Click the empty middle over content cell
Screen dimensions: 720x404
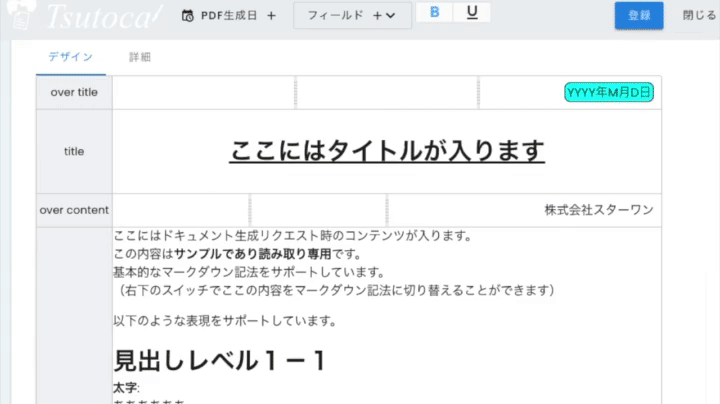(x=318, y=210)
